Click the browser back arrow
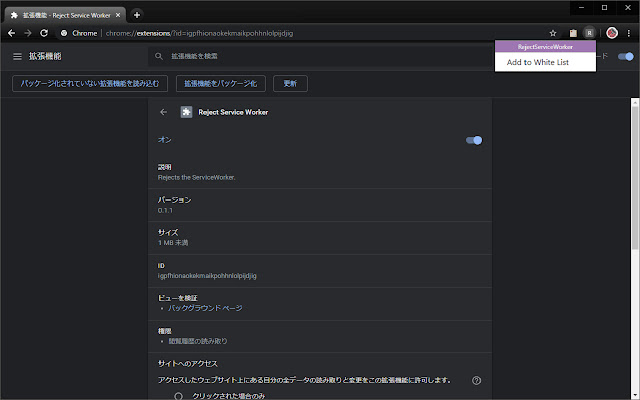 coord(11,33)
